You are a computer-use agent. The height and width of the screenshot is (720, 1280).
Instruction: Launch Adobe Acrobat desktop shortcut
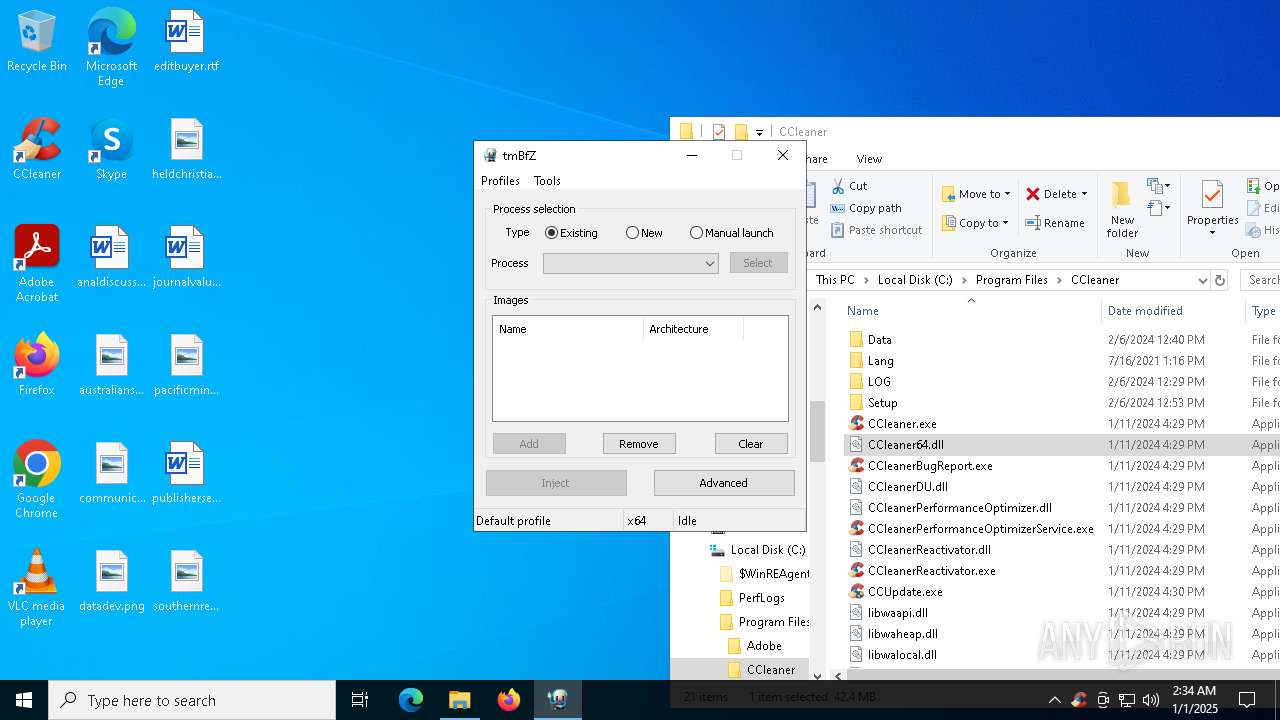37,264
